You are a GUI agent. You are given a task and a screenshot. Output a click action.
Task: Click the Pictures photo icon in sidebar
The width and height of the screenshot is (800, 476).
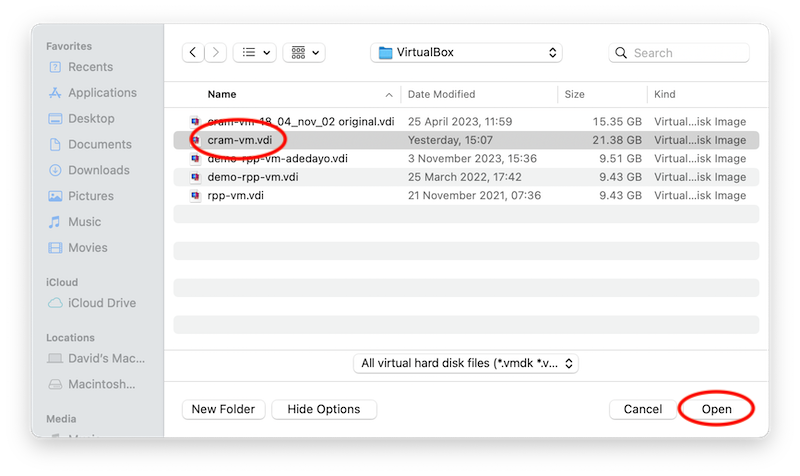[55, 196]
